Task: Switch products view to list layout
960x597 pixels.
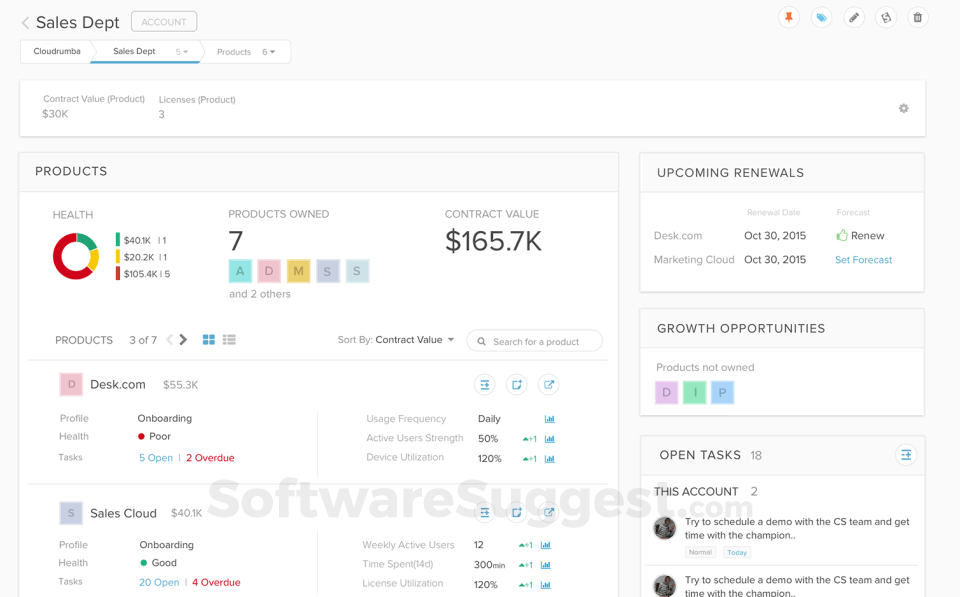Action: [x=228, y=339]
